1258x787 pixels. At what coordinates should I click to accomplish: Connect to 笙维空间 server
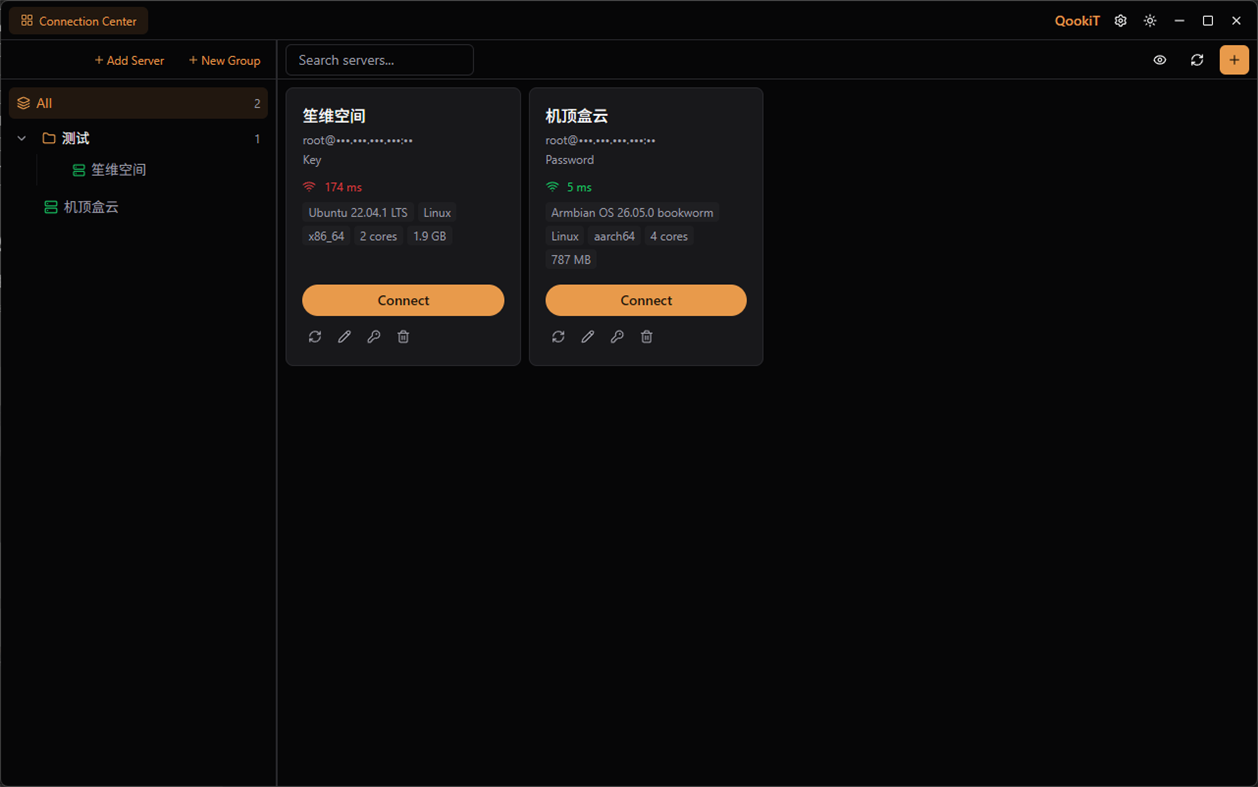[x=403, y=300]
